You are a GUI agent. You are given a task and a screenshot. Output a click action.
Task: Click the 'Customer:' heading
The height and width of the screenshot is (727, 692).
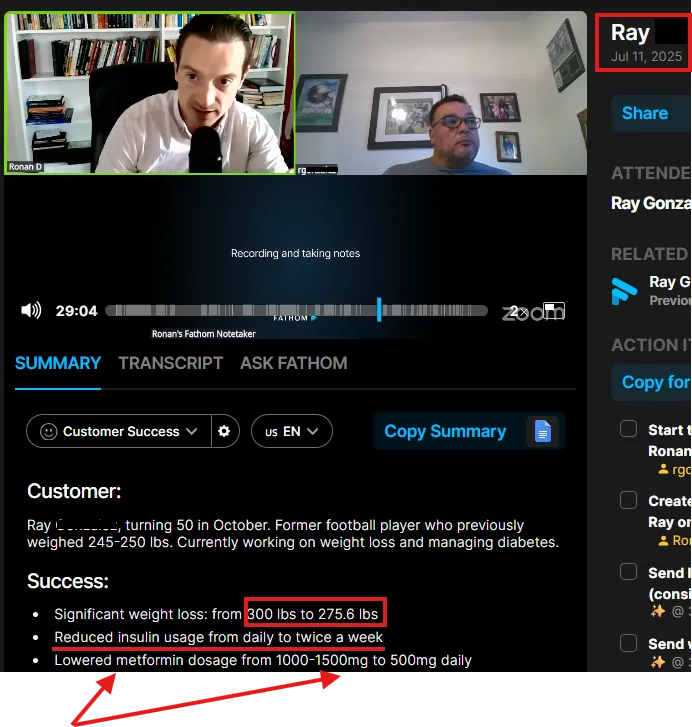coord(74,491)
